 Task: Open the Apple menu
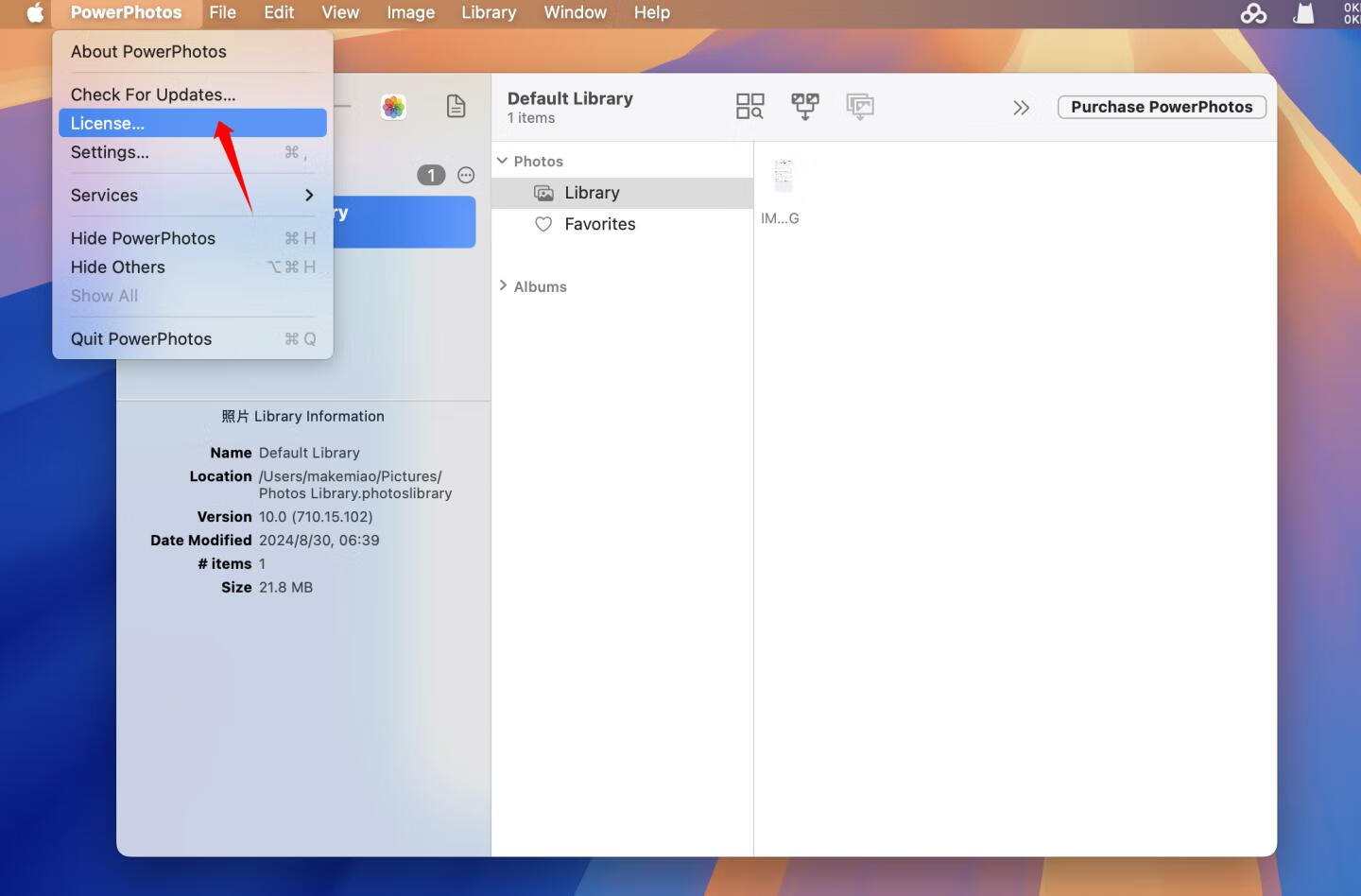35,12
